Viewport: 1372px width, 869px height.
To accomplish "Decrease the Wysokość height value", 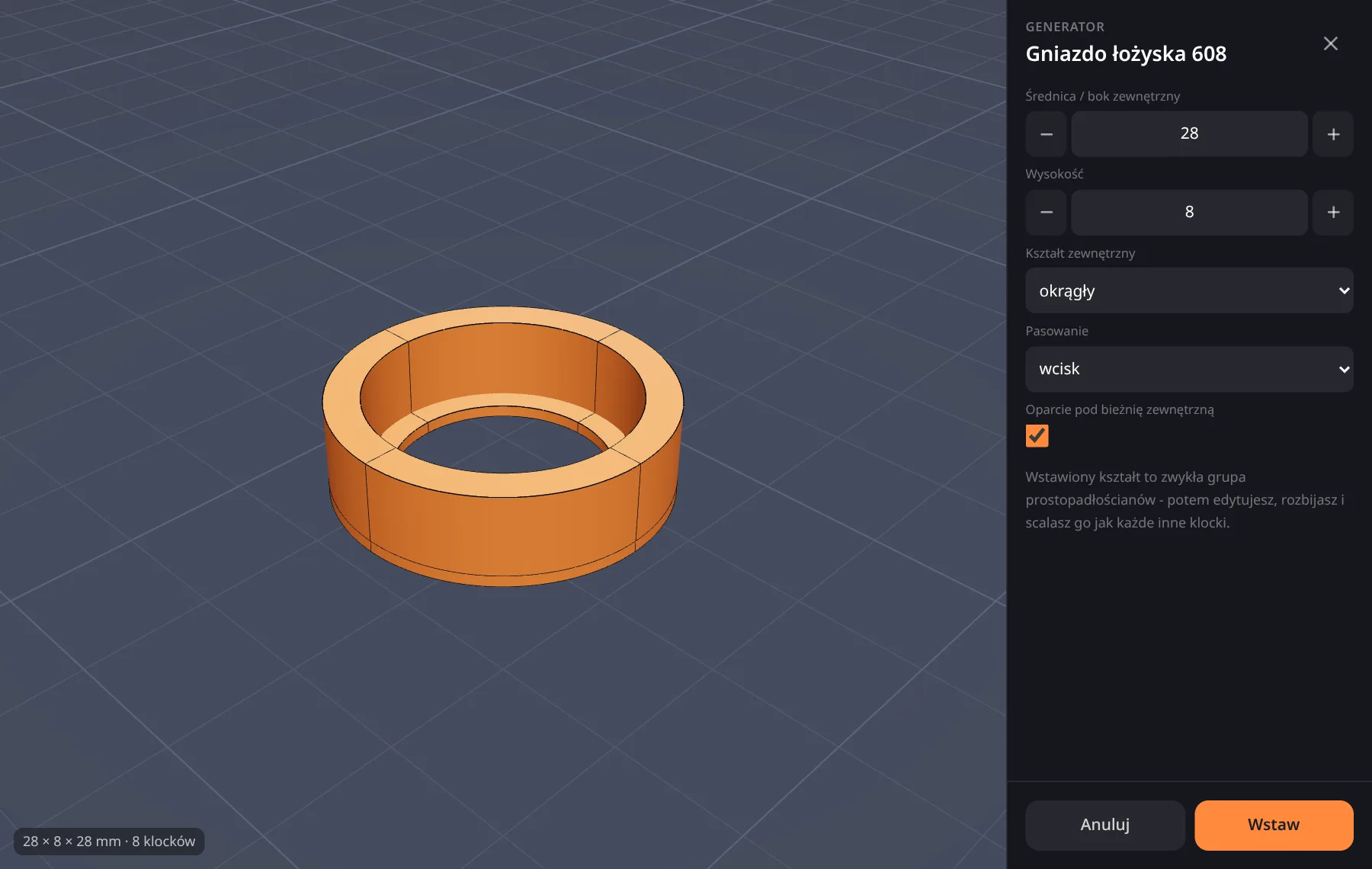I will tap(1046, 213).
